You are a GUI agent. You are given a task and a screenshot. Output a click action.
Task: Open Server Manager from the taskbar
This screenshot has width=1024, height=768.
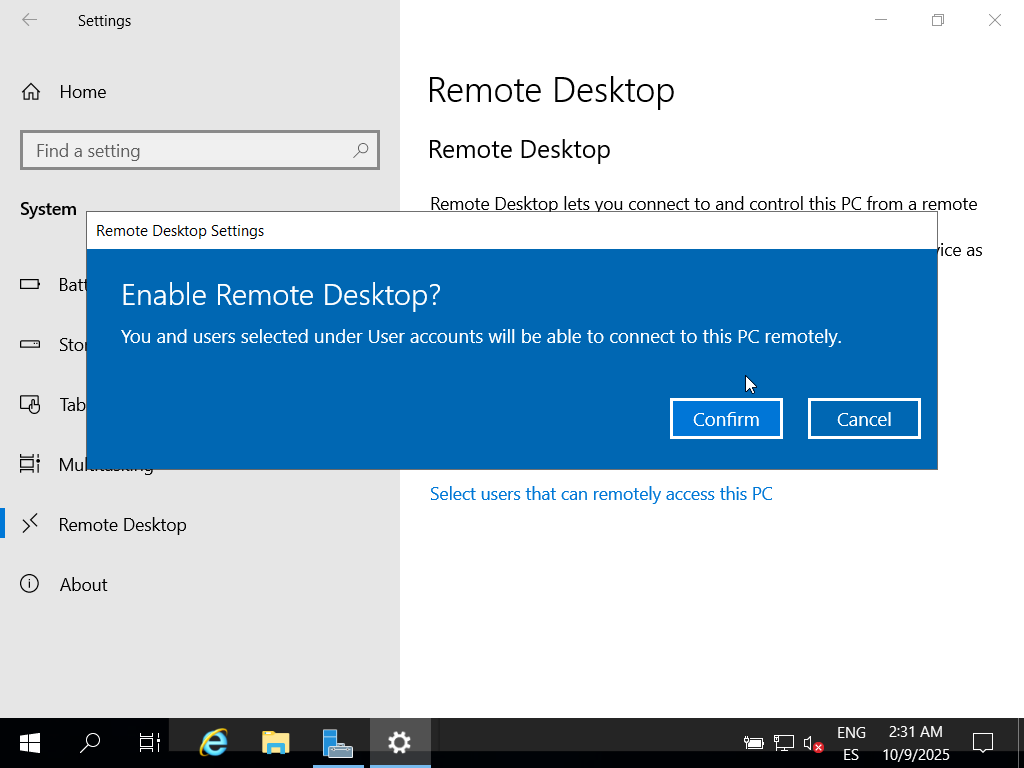pos(337,742)
